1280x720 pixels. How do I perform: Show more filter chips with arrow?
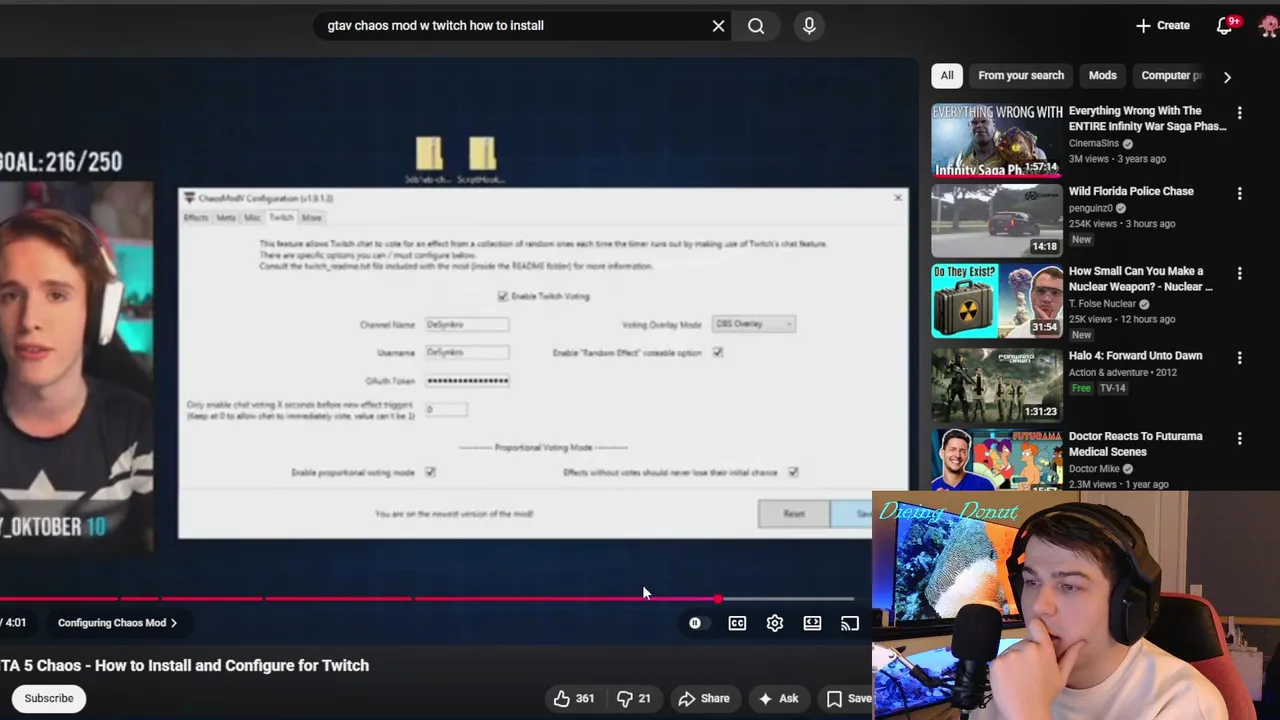click(x=1227, y=76)
